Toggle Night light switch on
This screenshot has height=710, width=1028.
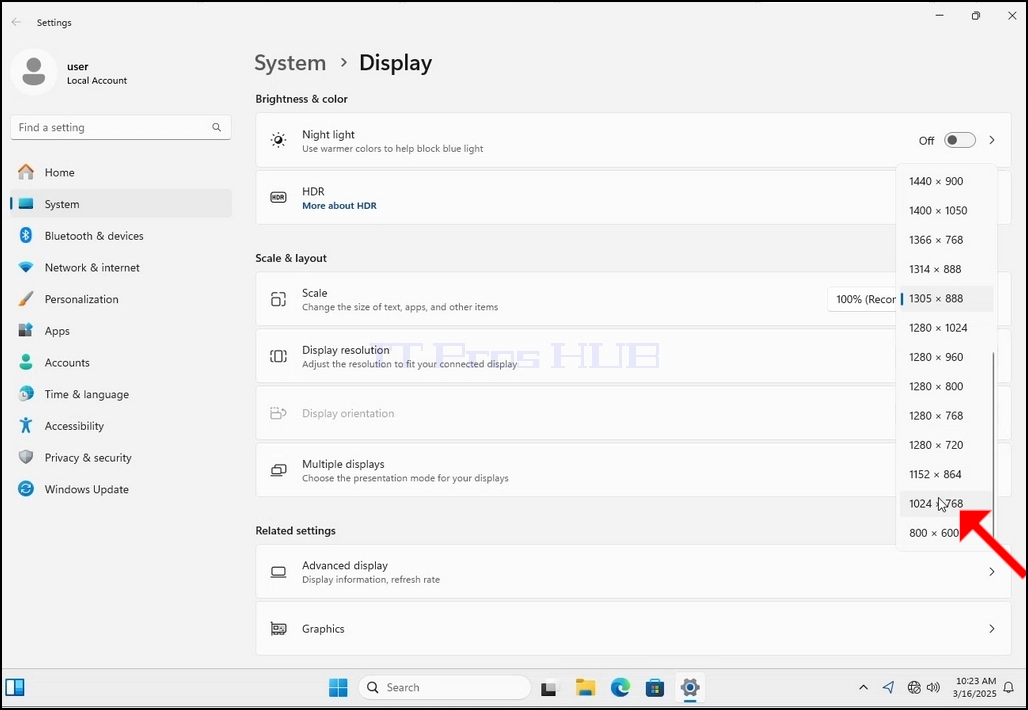(x=960, y=140)
